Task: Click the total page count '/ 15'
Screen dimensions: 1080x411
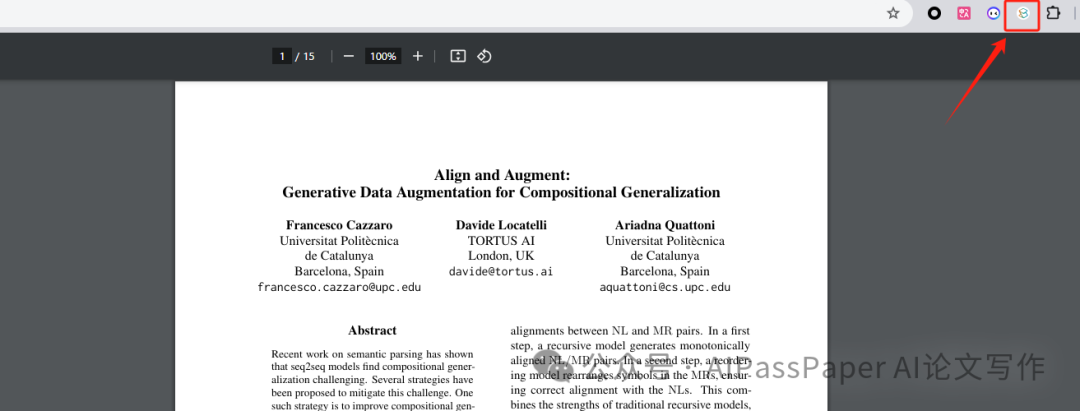Action: point(305,56)
